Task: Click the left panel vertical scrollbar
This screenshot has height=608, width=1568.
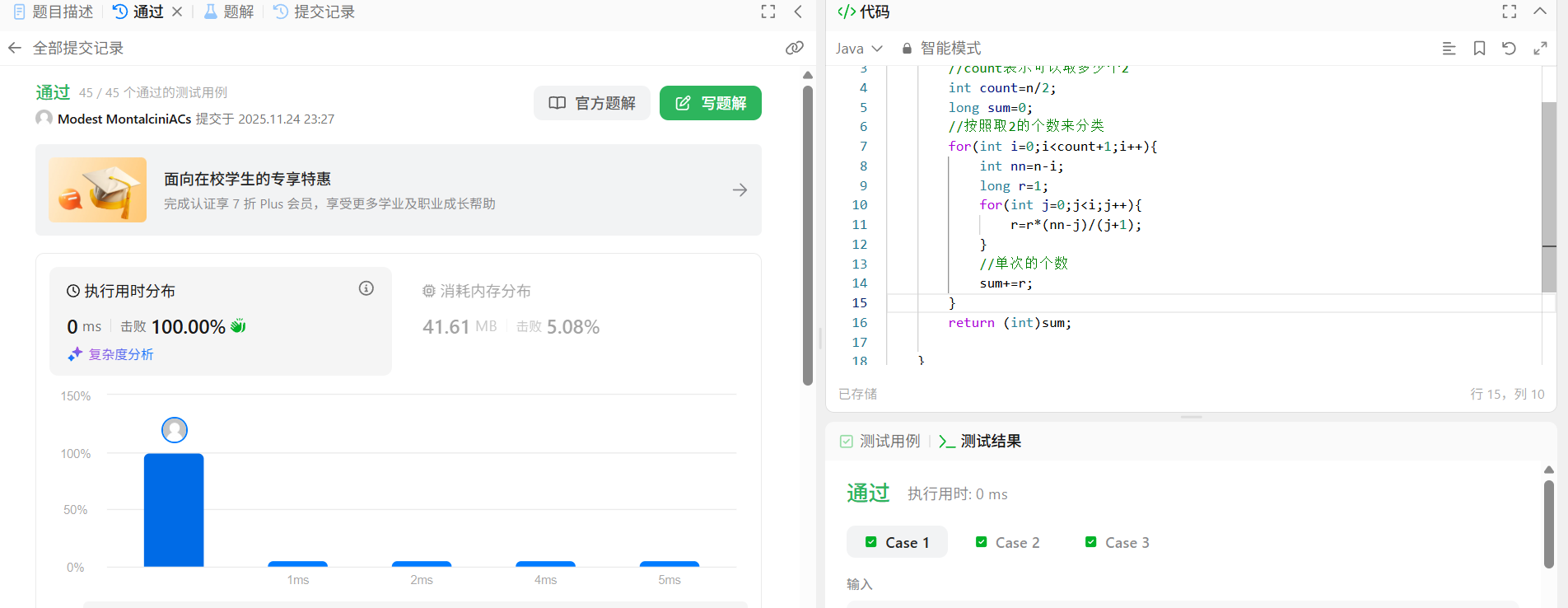Action: (808, 235)
